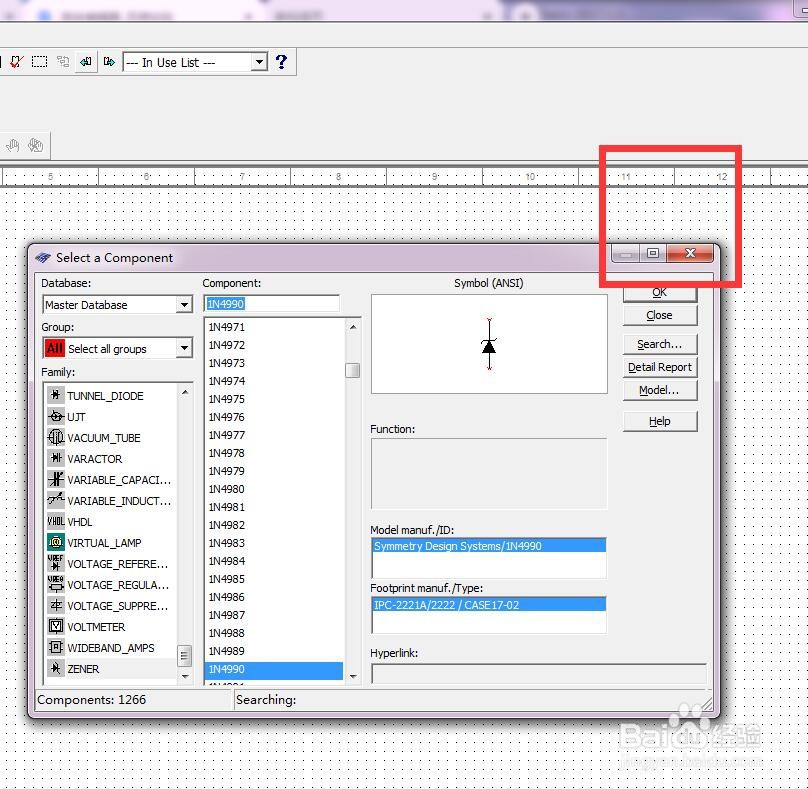Select the VARACTOR family icon
This screenshot has width=808, height=789.
tap(56, 458)
